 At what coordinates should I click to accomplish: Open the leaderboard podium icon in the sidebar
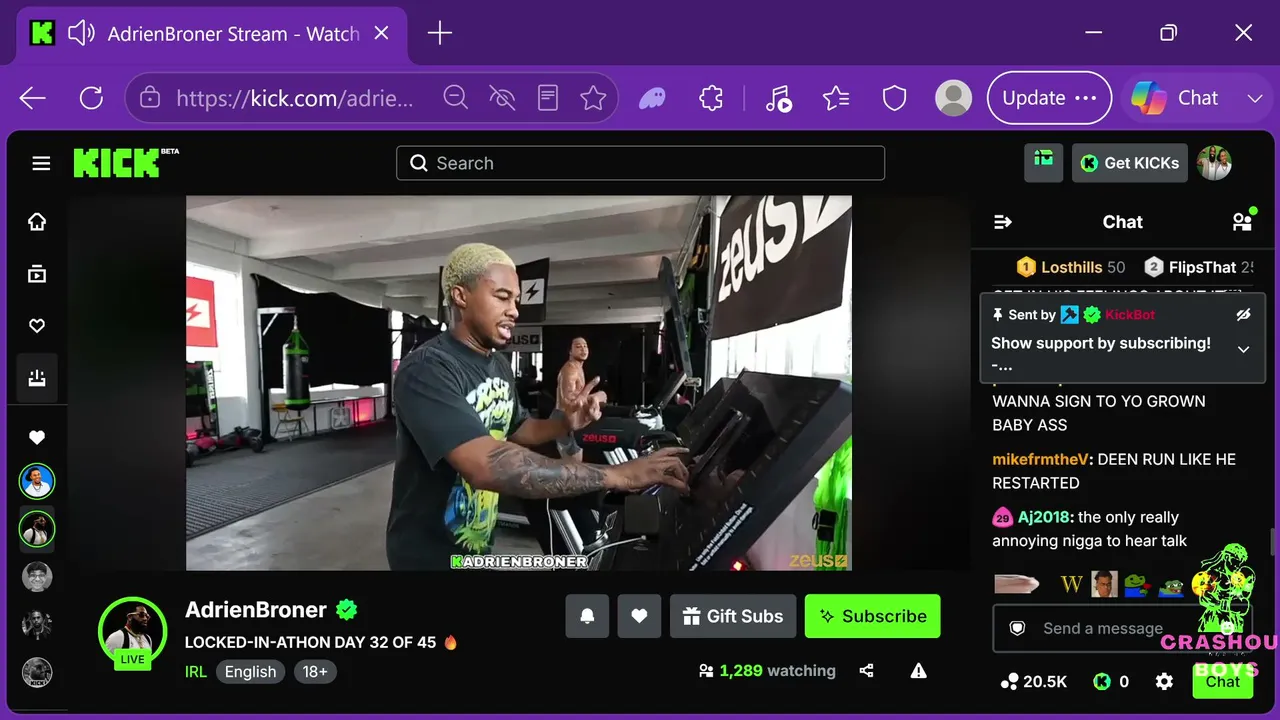pyautogui.click(x=37, y=378)
